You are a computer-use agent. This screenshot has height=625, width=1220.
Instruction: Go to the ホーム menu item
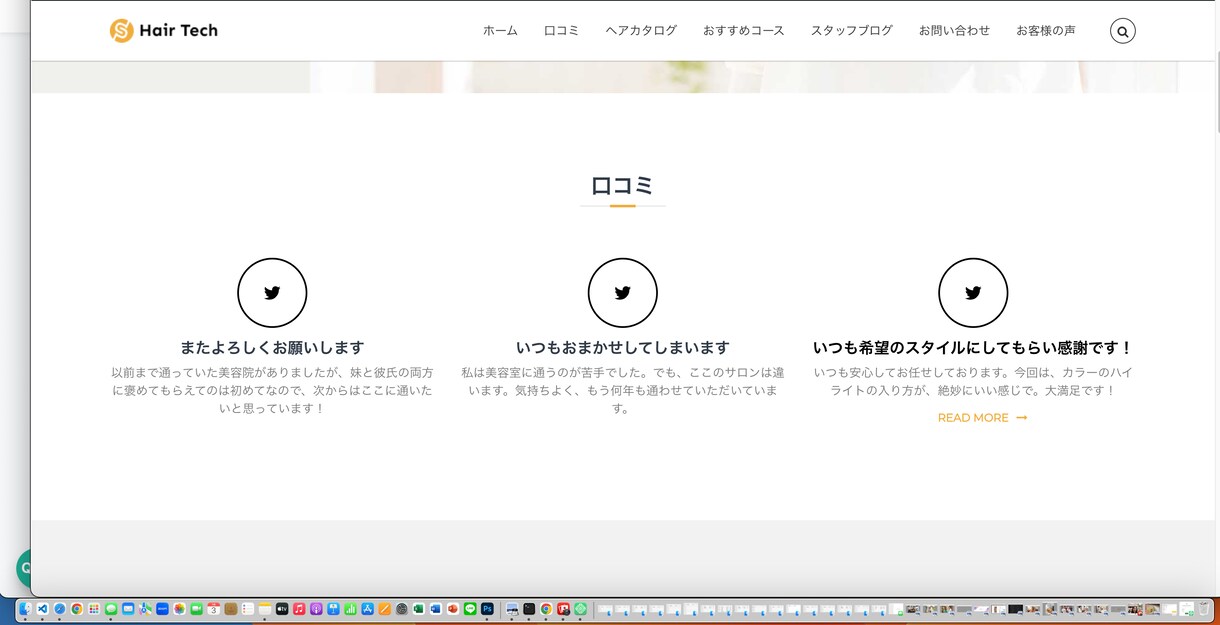pyautogui.click(x=500, y=31)
